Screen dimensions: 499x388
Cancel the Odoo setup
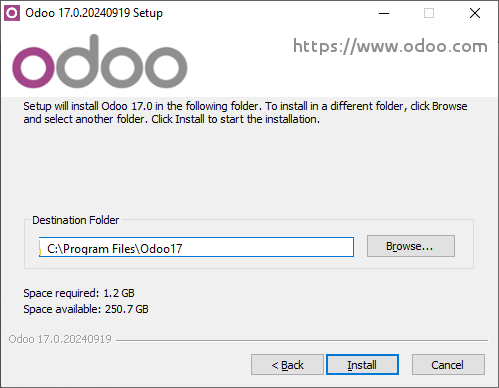(448, 365)
